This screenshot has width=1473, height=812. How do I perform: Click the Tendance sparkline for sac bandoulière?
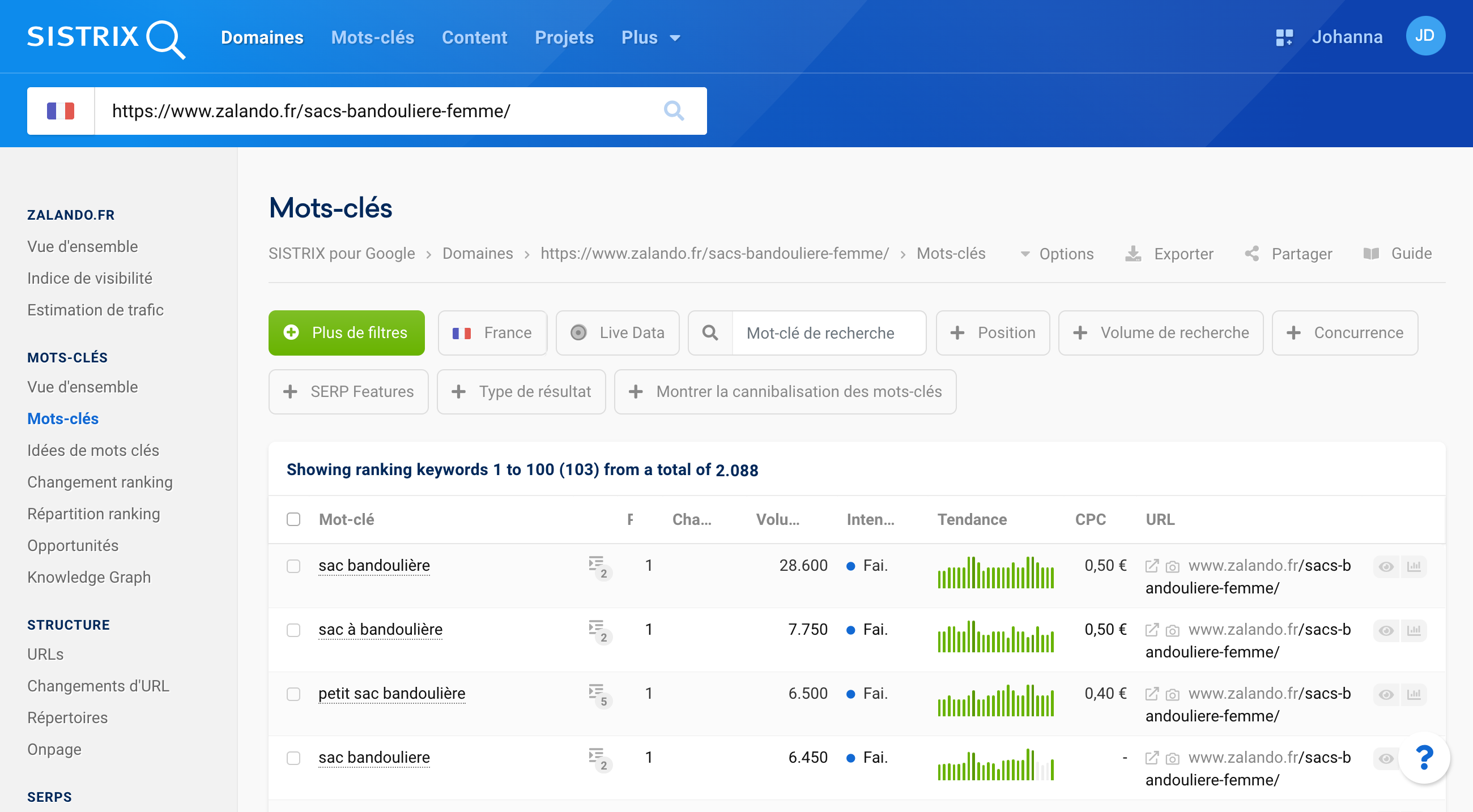[x=995, y=572]
